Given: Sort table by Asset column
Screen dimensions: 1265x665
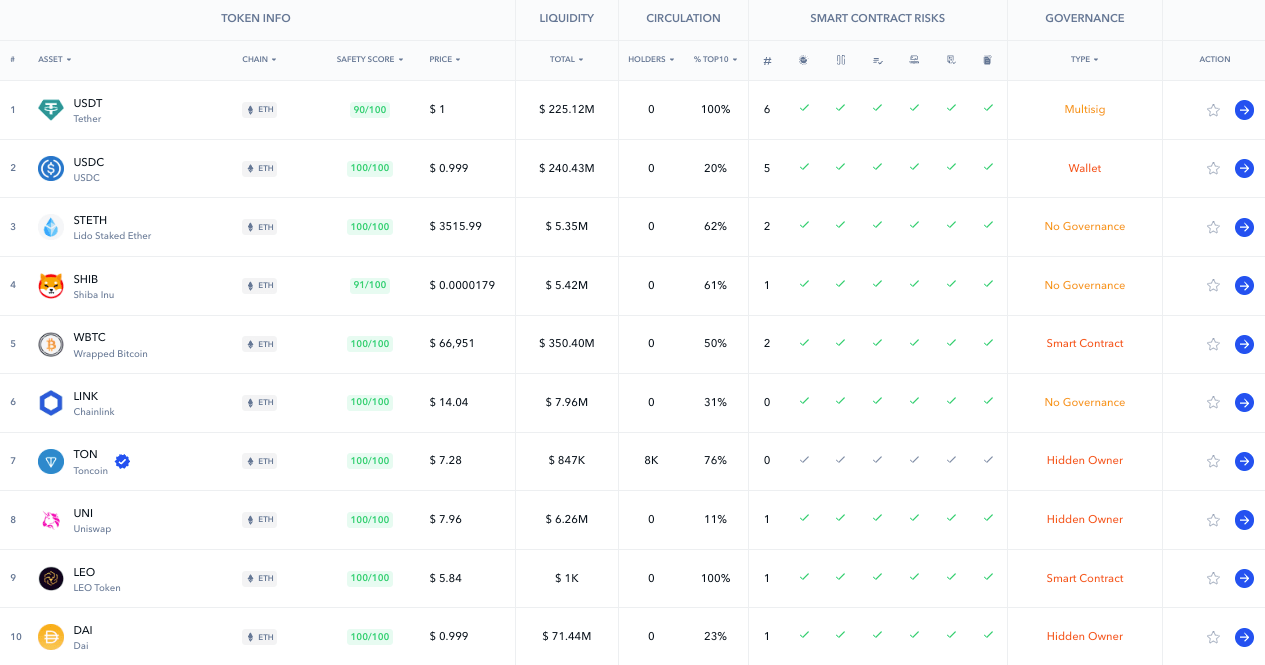Looking at the screenshot, I should click(55, 60).
